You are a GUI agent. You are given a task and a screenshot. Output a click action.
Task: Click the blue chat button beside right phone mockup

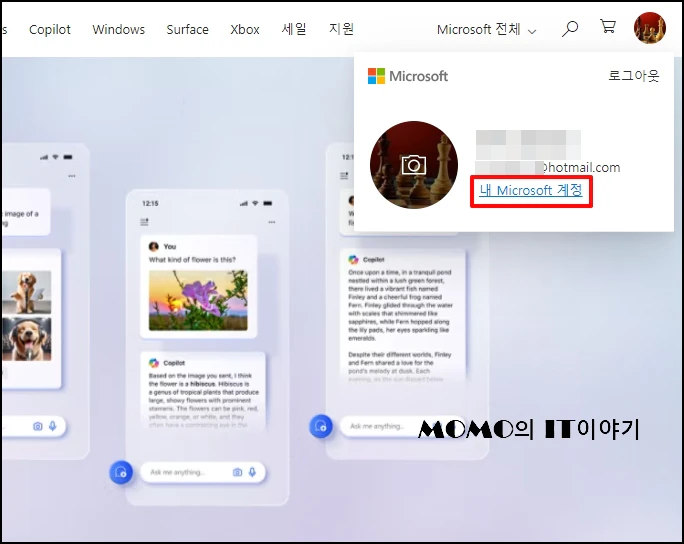321,426
